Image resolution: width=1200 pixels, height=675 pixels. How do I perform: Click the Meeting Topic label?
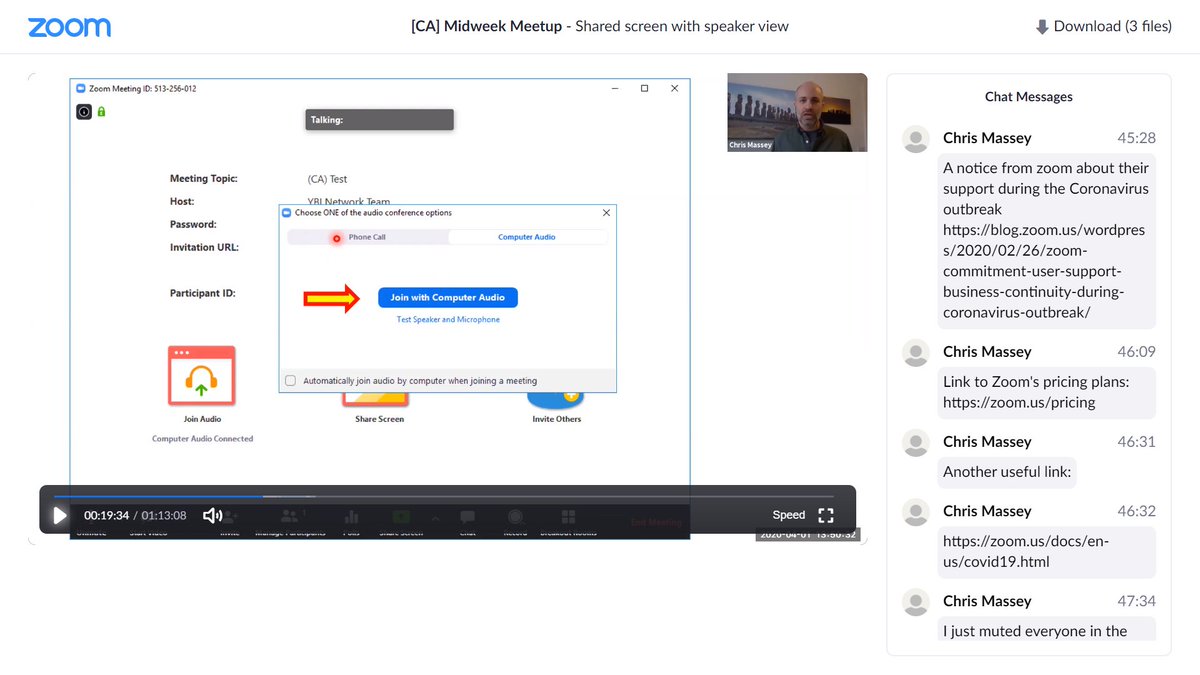click(204, 179)
